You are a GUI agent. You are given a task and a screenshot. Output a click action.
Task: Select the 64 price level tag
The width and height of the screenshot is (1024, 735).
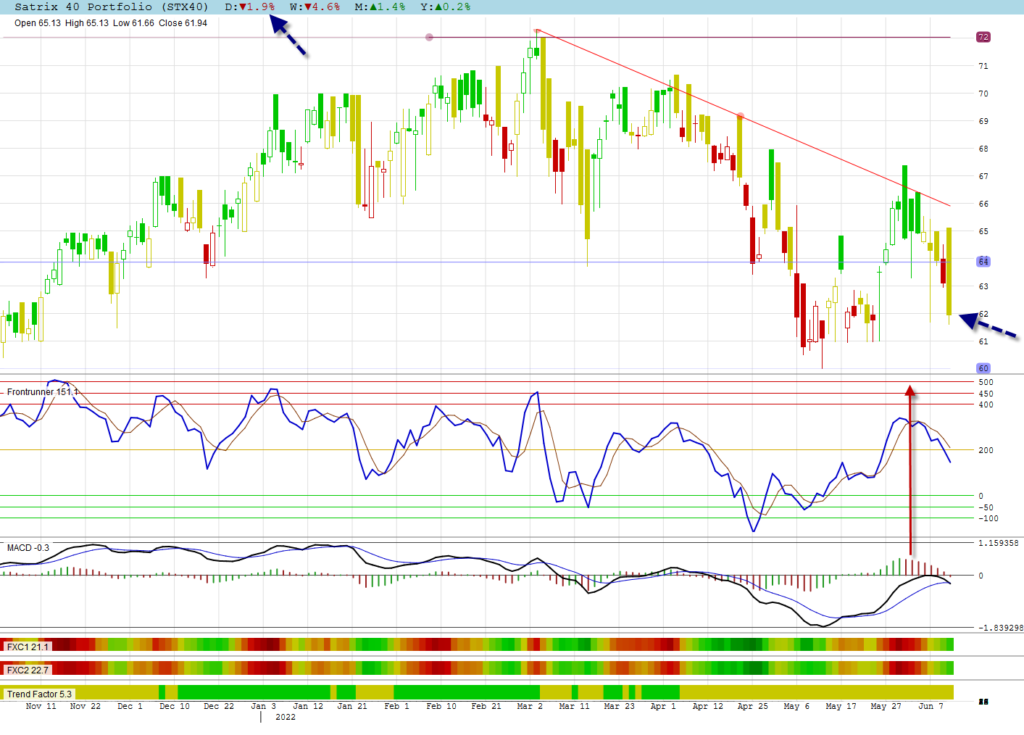983,261
